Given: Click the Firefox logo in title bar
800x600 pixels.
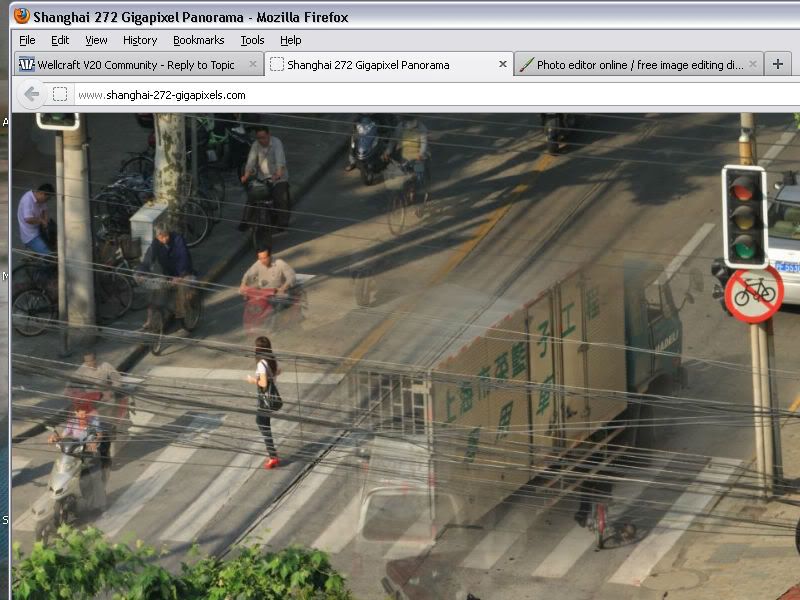Looking at the screenshot, I should (x=21, y=16).
